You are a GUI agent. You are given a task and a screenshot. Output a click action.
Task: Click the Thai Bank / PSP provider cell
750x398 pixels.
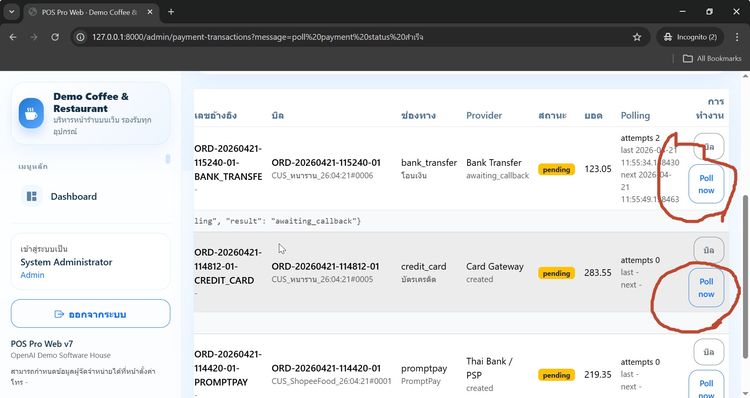[x=489, y=368]
